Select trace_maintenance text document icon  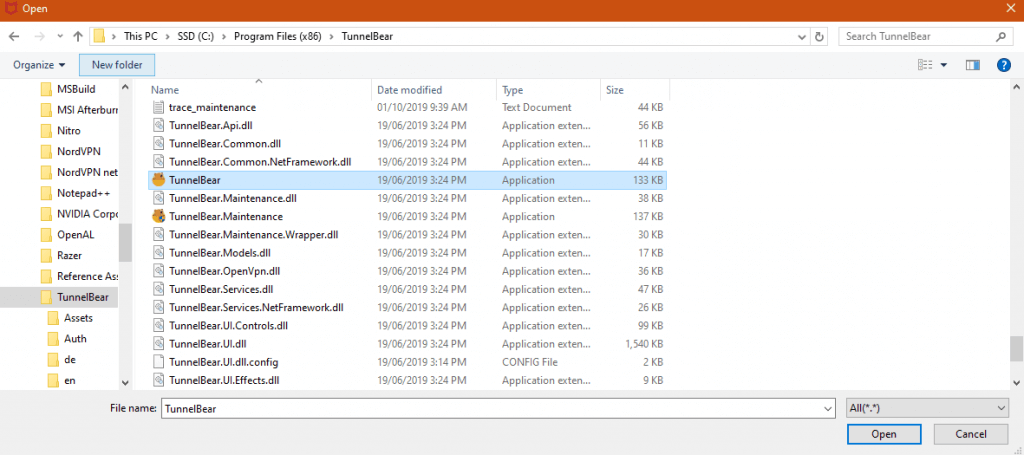coord(158,107)
